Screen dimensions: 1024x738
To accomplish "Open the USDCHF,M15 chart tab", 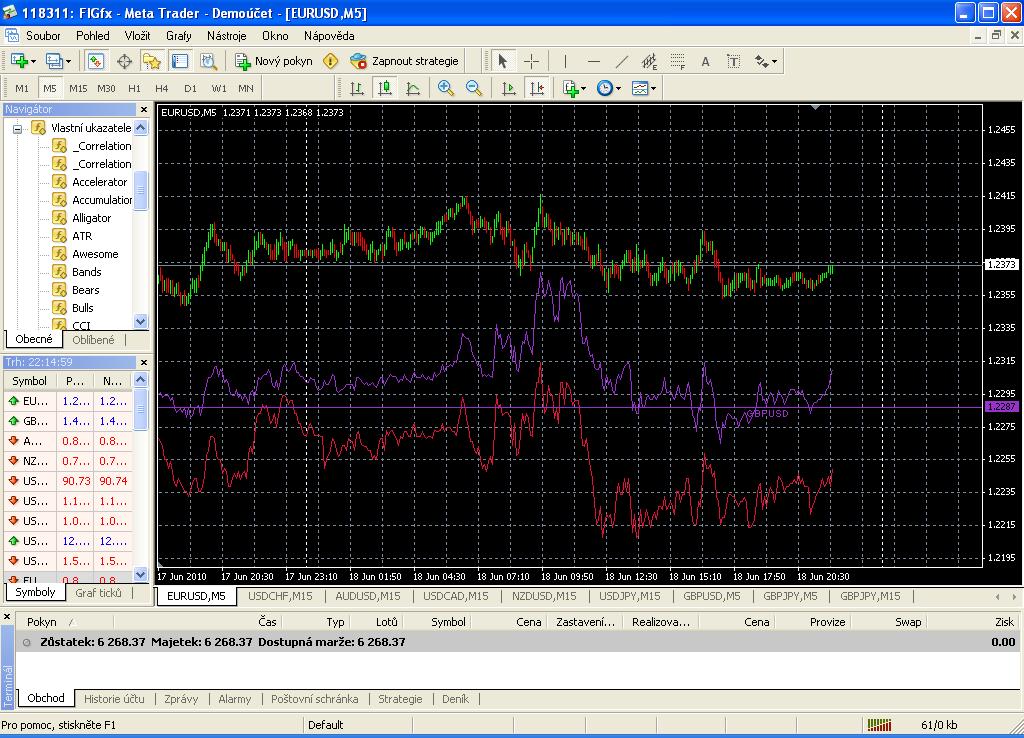I will [280, 596].
